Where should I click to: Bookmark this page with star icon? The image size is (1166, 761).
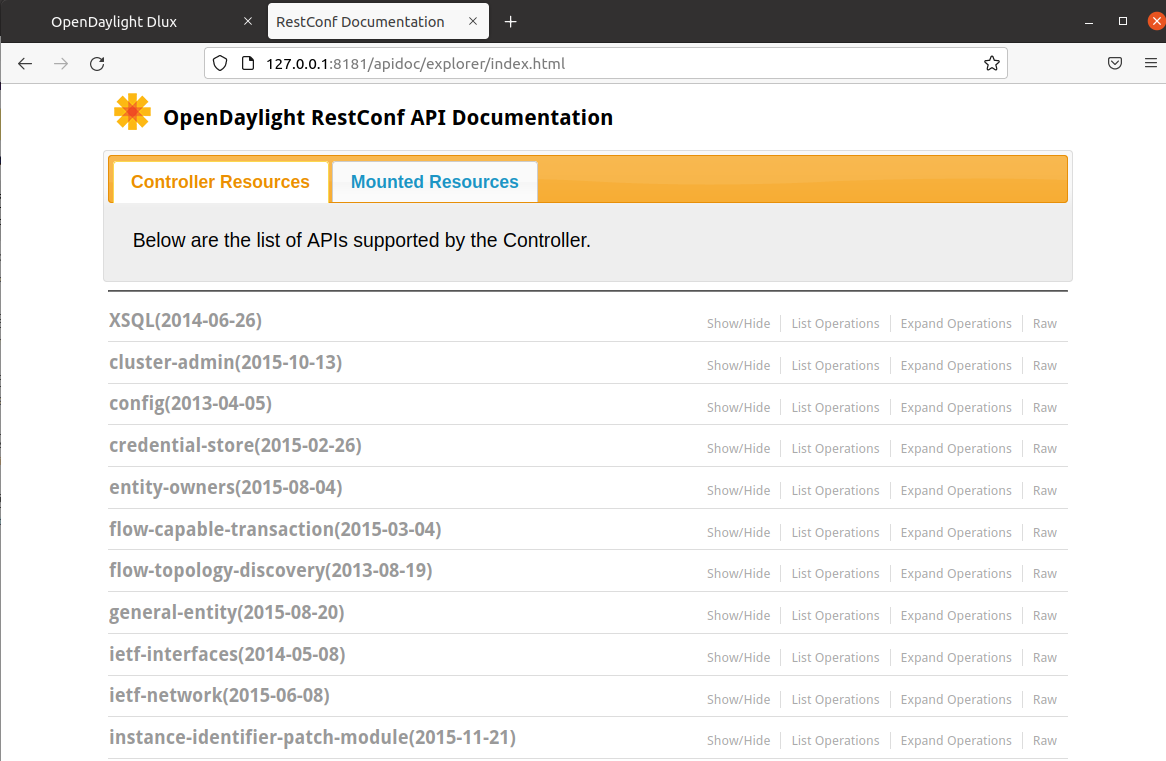[991, 63]
